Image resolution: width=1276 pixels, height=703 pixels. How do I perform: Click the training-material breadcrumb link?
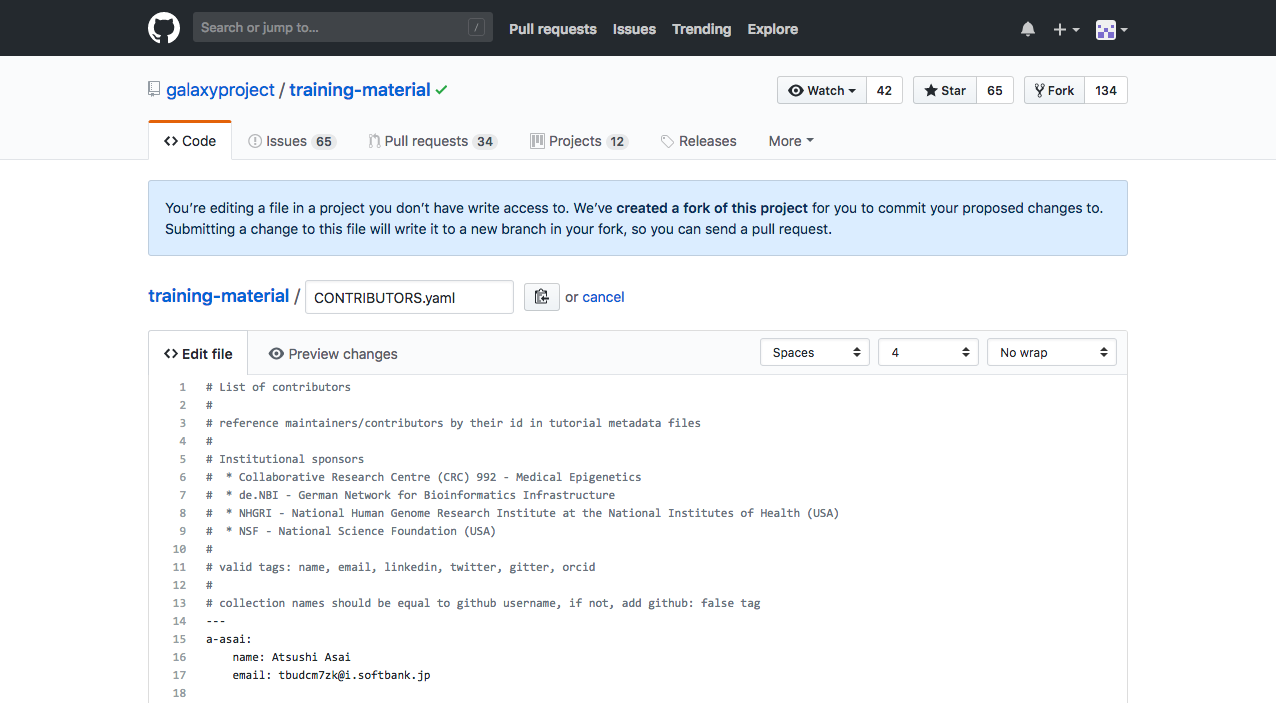(x=218, y=296)
